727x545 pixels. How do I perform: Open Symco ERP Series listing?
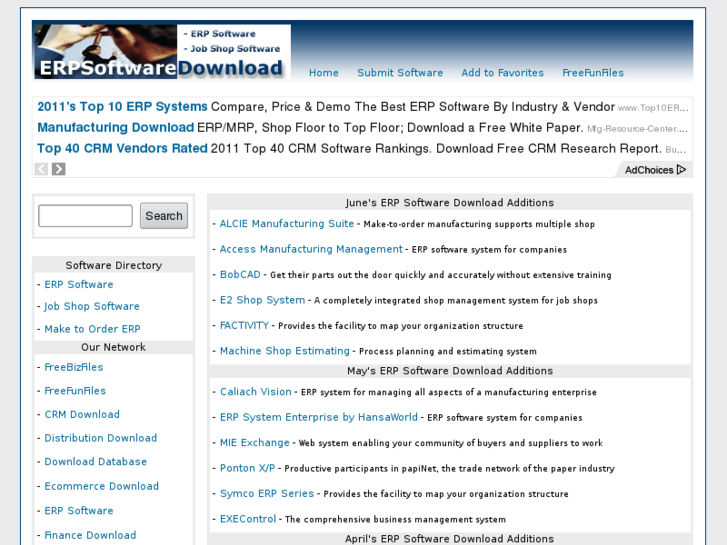(x=267, y=494)
